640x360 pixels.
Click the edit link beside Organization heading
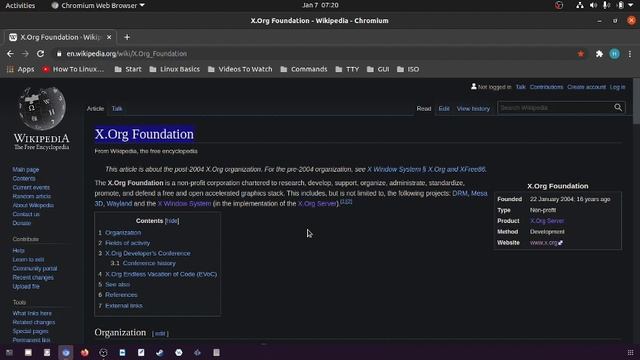coord(160,333)
